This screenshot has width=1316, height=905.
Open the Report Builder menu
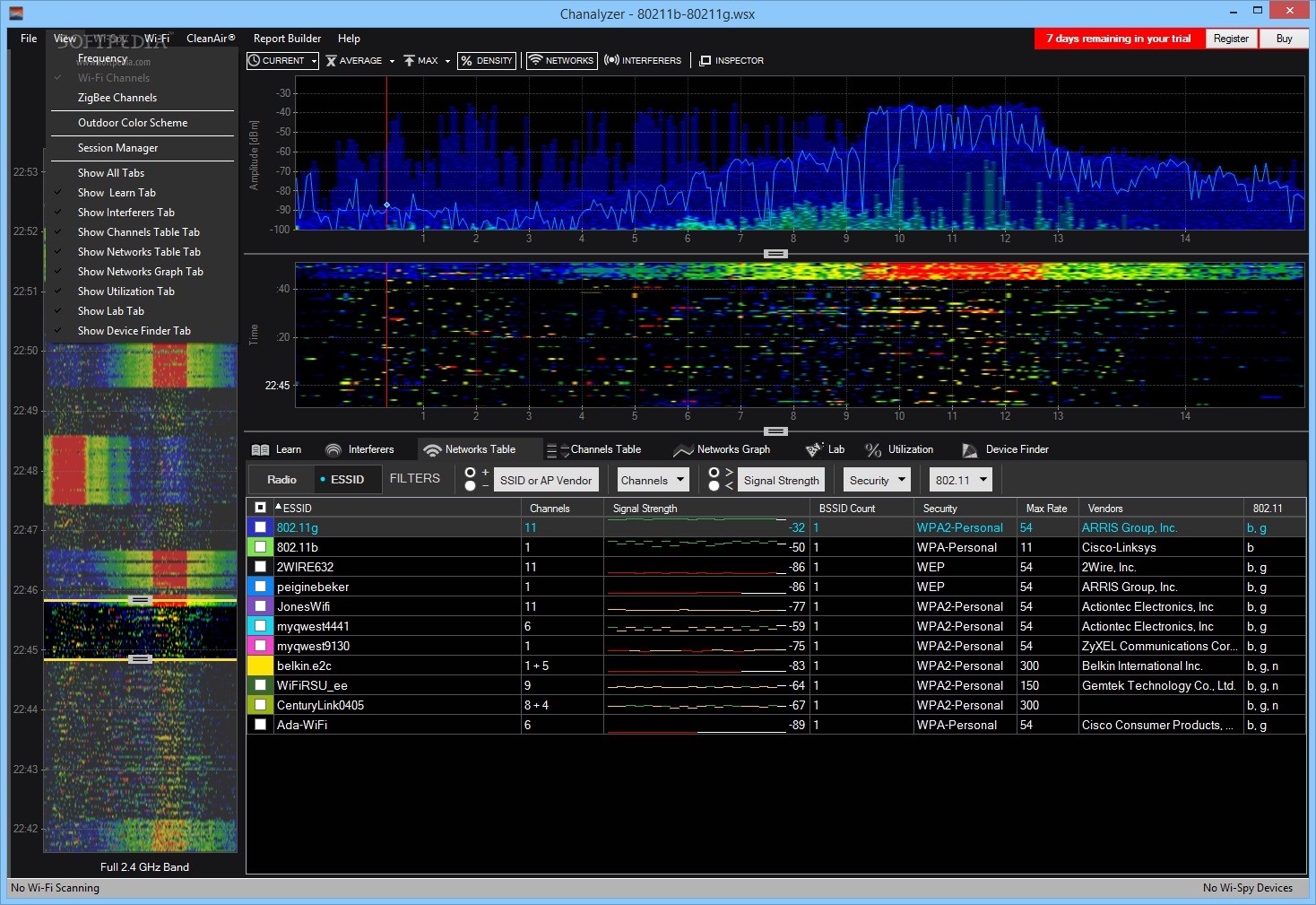tap(287, 39)
